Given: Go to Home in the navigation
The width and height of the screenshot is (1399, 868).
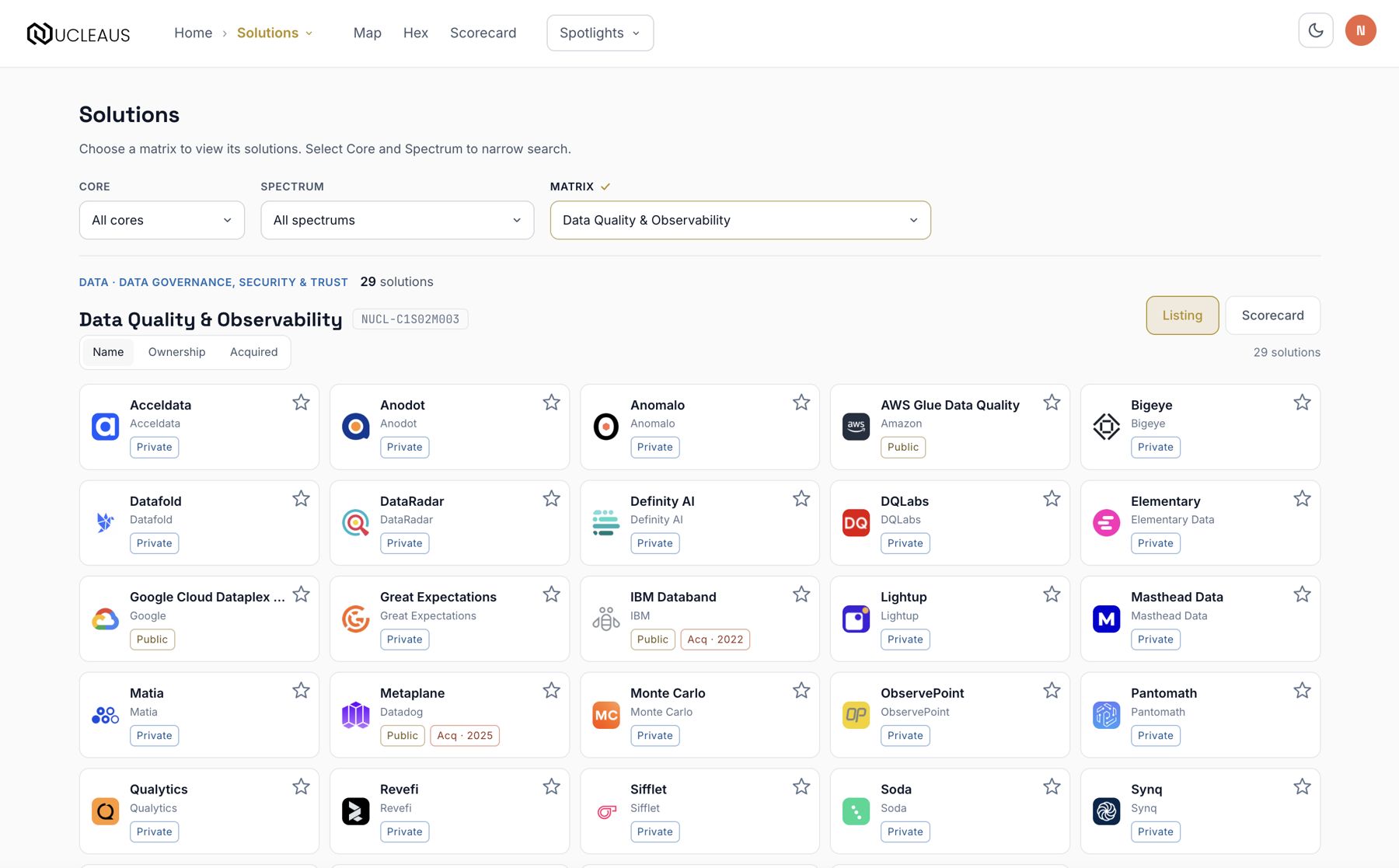Looking at the screenshot, I should 194,33.
